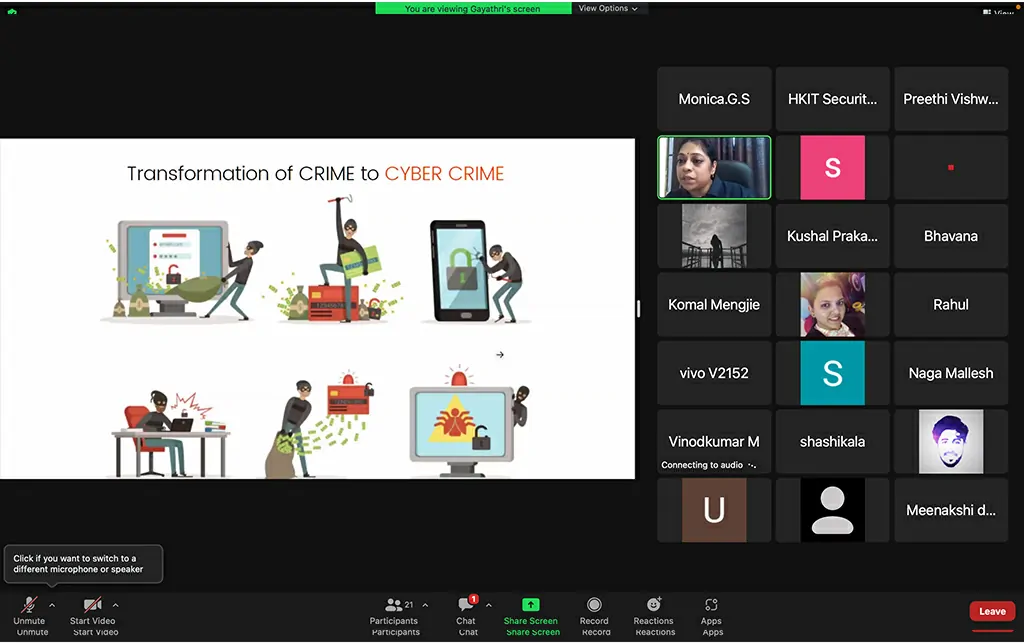Select the teal S avatar tile
The height and width of the screenshot is (643, 1024).
coord(832,373)
